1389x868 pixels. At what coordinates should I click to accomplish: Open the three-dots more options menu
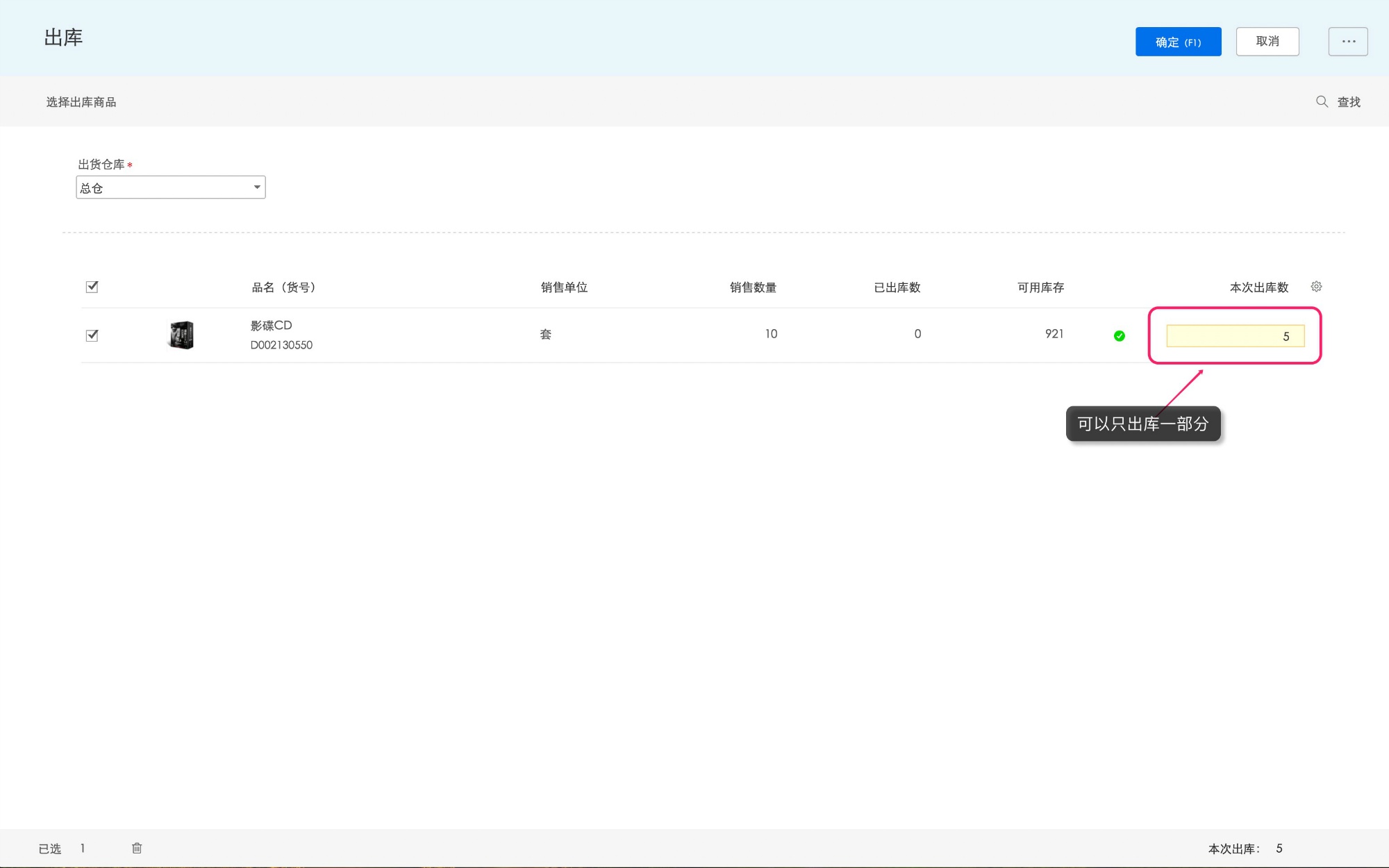click(1348, 42)
